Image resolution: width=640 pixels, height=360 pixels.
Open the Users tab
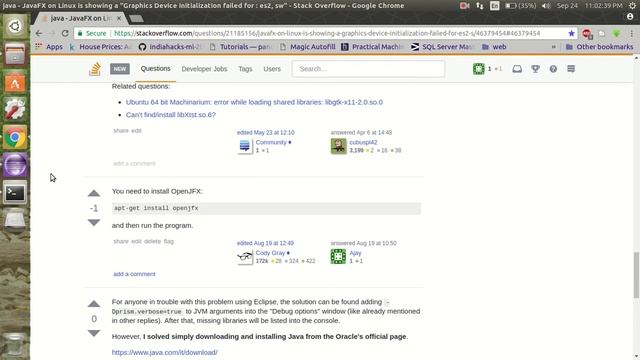(x=272, y=69)
